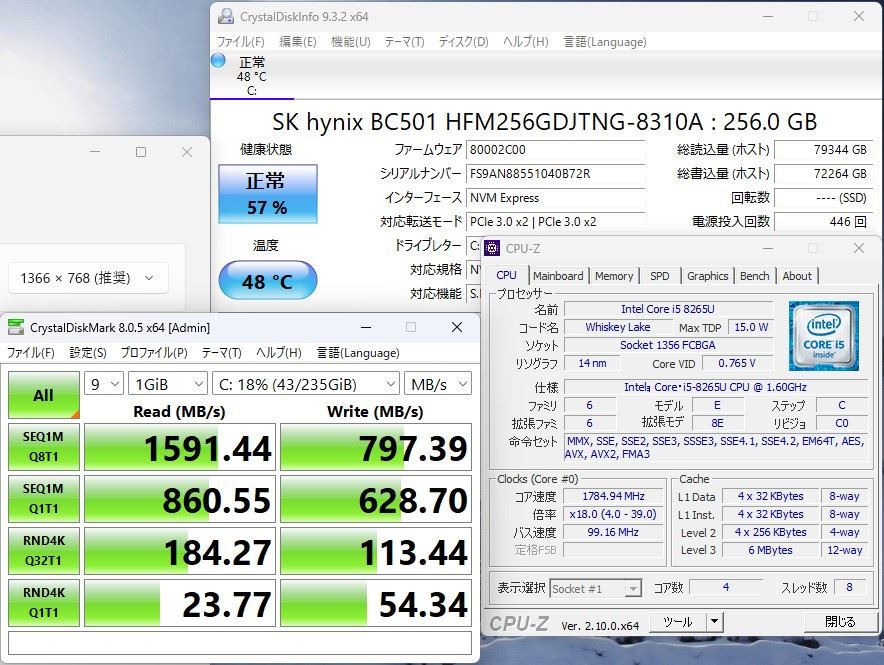Open ヘルプ(H) menu in CrystalDiskMark

(x=279, y=353)
